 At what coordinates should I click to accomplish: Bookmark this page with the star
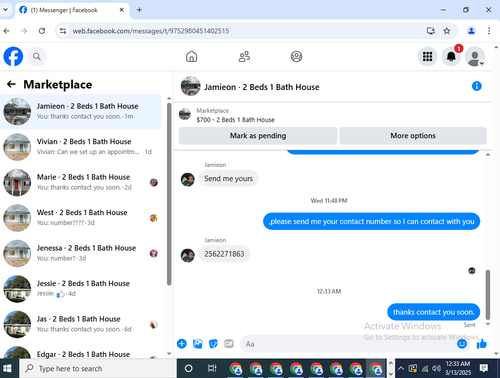447,31
